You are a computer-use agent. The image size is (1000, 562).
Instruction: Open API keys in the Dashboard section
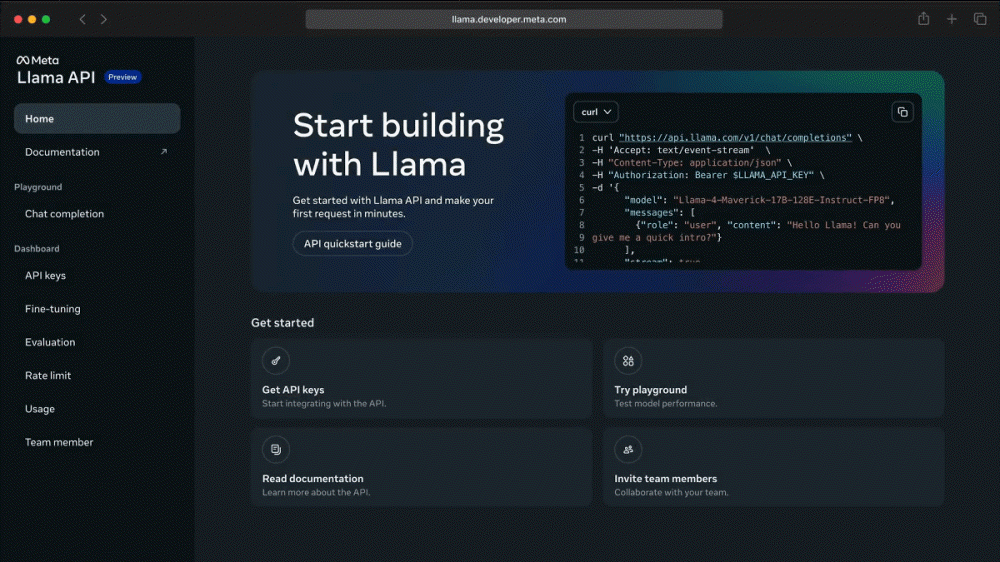(x=45, y=276)
